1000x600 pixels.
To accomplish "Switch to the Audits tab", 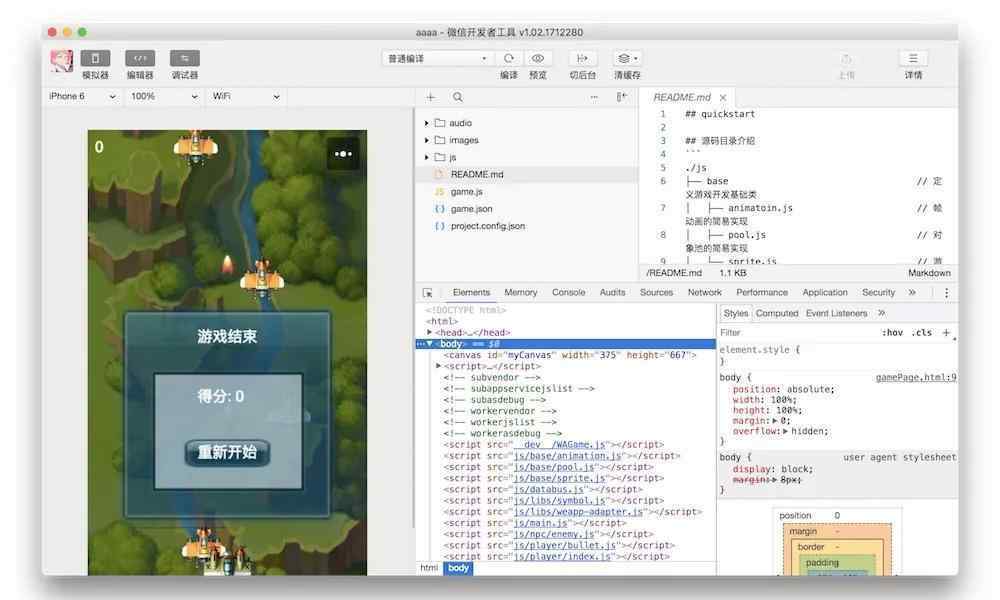I will click(x=612, y=293).
